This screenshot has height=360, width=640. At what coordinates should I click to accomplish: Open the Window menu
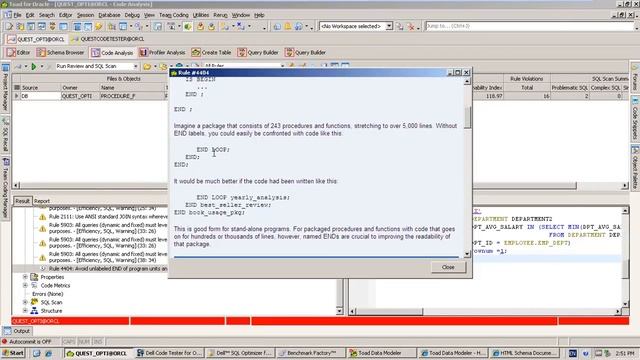pos(241,15)
